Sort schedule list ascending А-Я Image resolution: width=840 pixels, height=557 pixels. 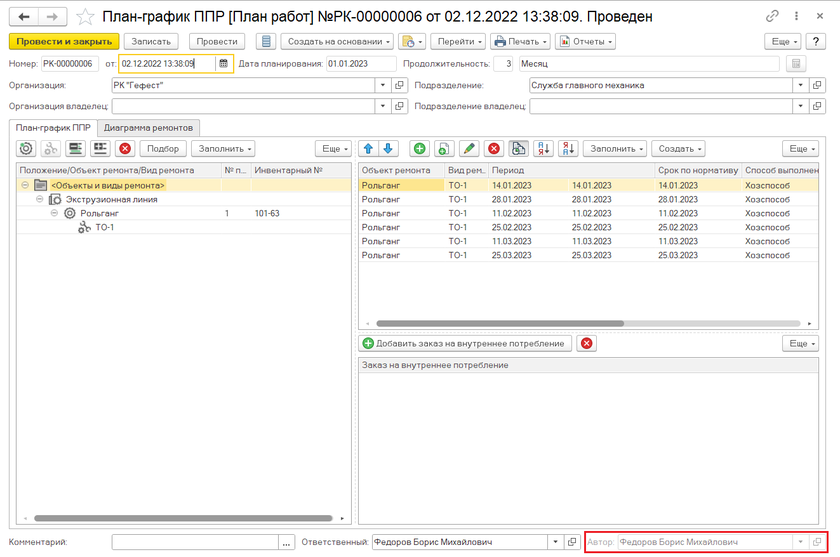543,148
